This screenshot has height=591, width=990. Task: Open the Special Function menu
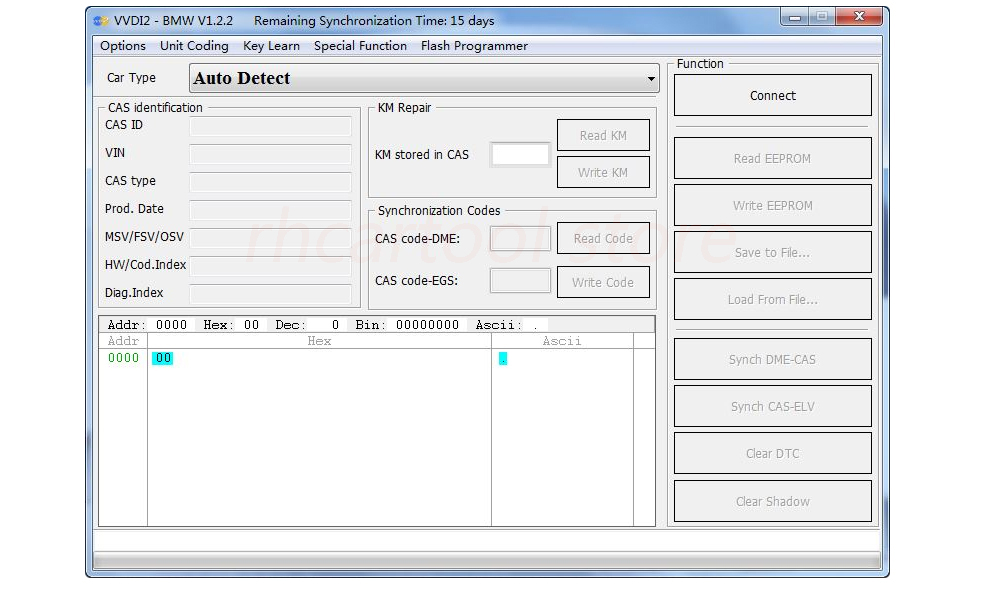361,46
